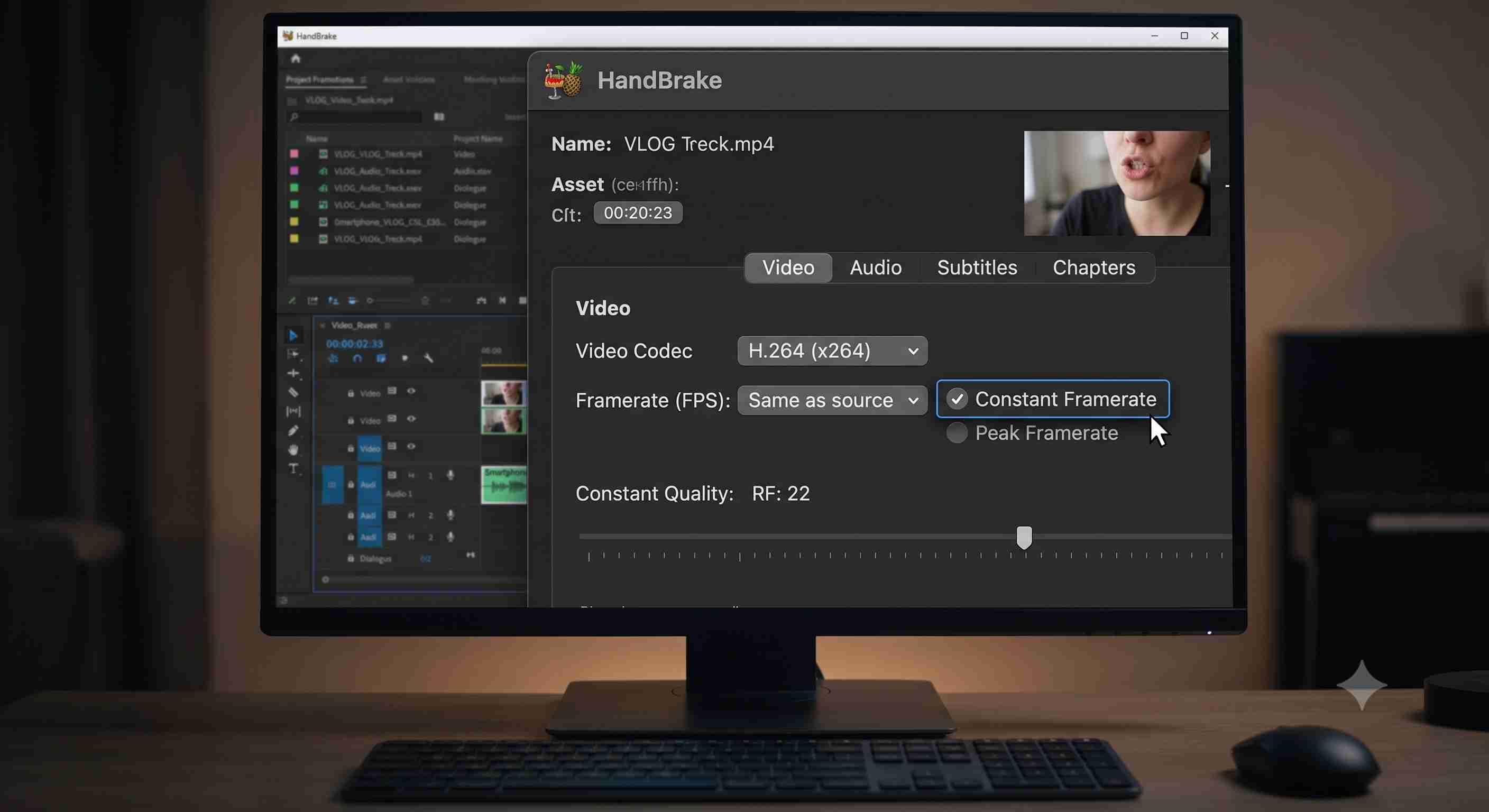Click the linked selection icon beside the magnet

381,358
